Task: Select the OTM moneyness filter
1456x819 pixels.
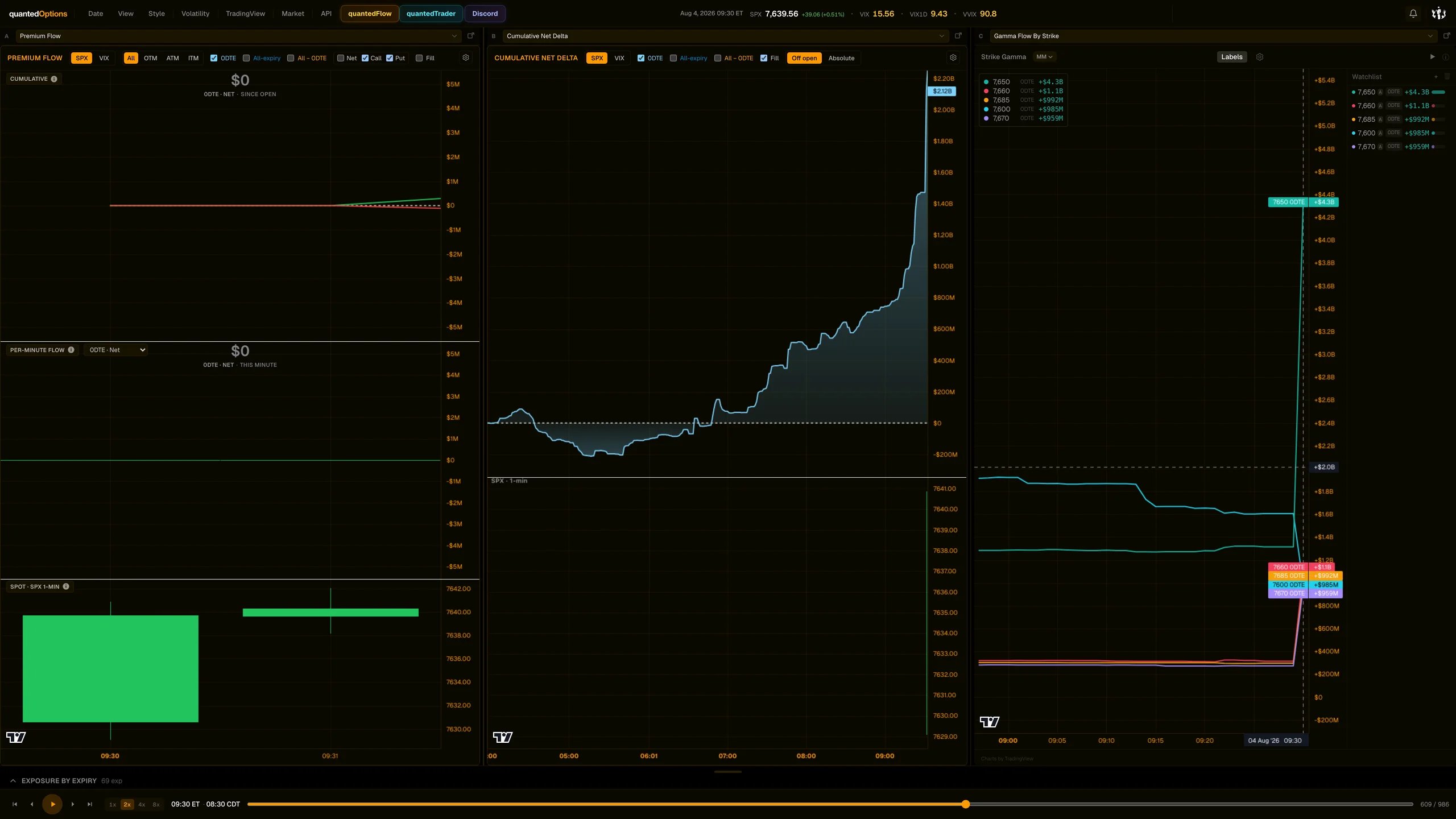Action: [x=150, y=58]
